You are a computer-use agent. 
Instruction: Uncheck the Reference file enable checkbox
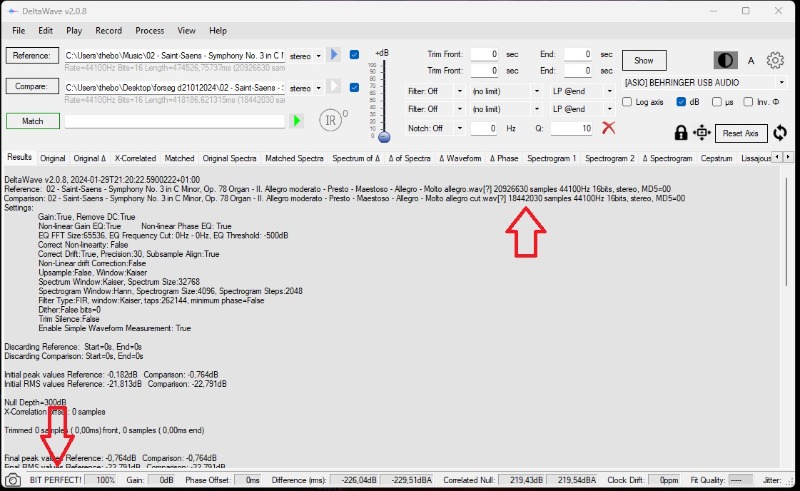tap(354, 55)
